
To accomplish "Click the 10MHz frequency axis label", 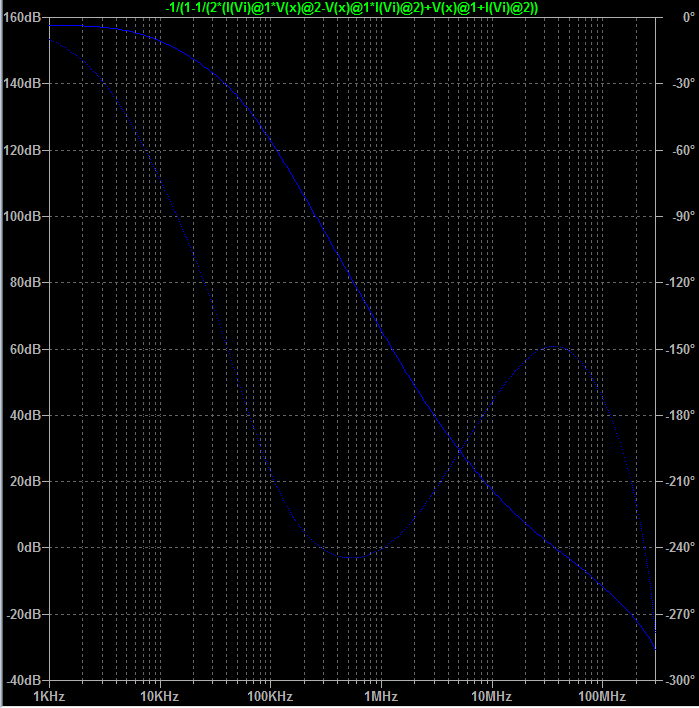I will point(492,696).
